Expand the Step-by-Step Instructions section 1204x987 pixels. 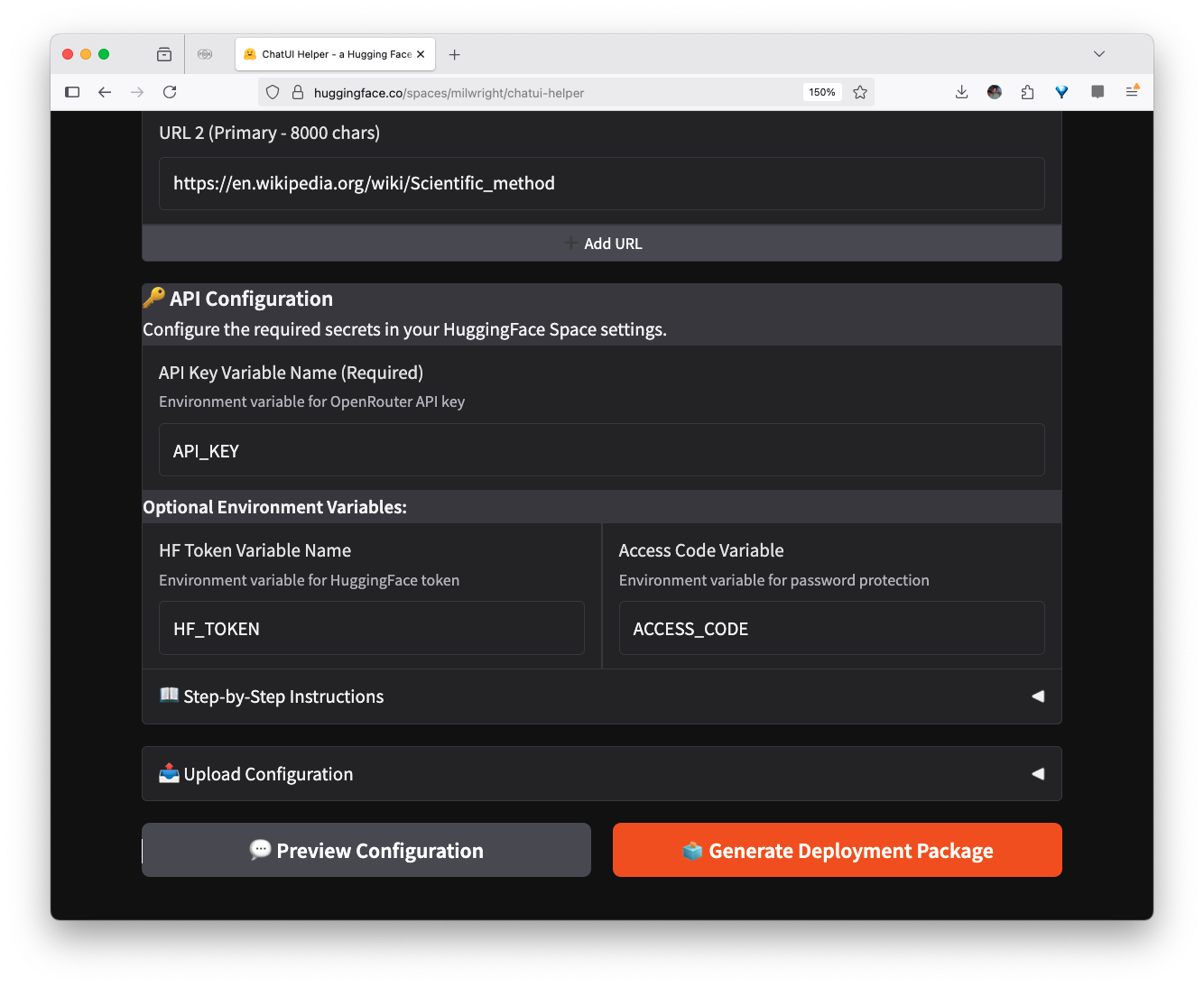[601, 696]
